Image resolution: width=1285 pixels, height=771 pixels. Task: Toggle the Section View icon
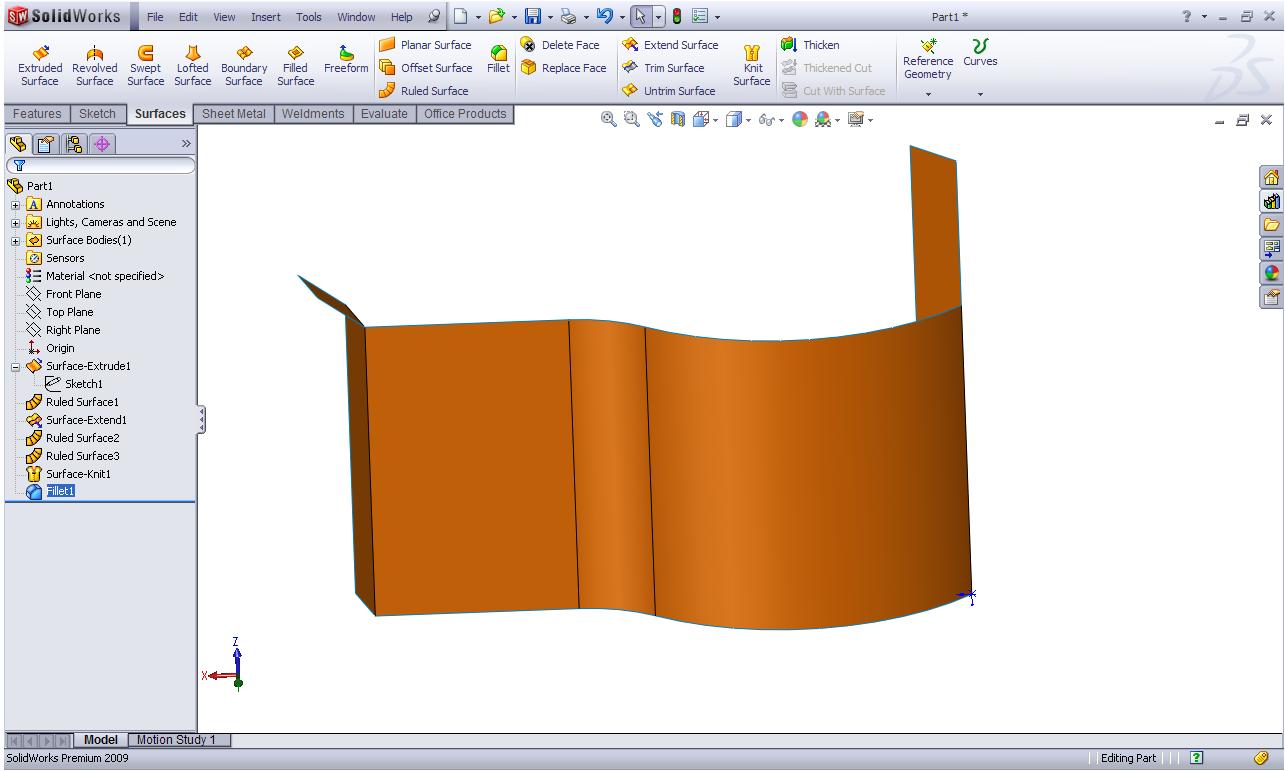pyautogui.click(x=678, y=120)
